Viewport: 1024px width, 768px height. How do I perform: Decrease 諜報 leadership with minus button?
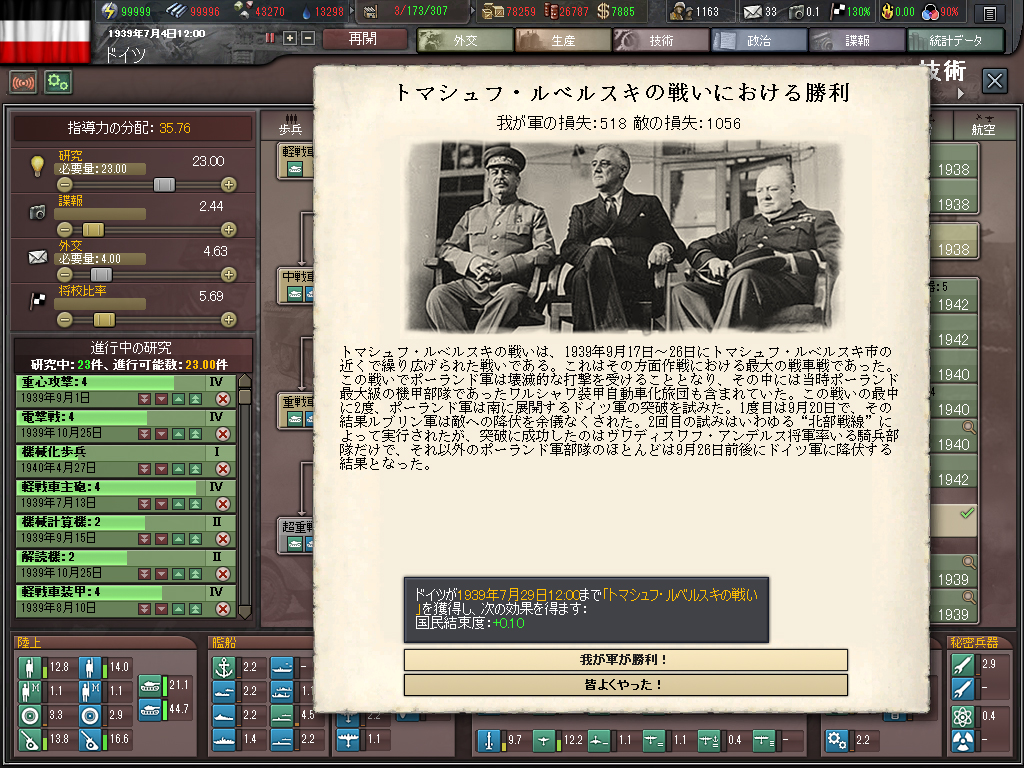tap(65, 230)
